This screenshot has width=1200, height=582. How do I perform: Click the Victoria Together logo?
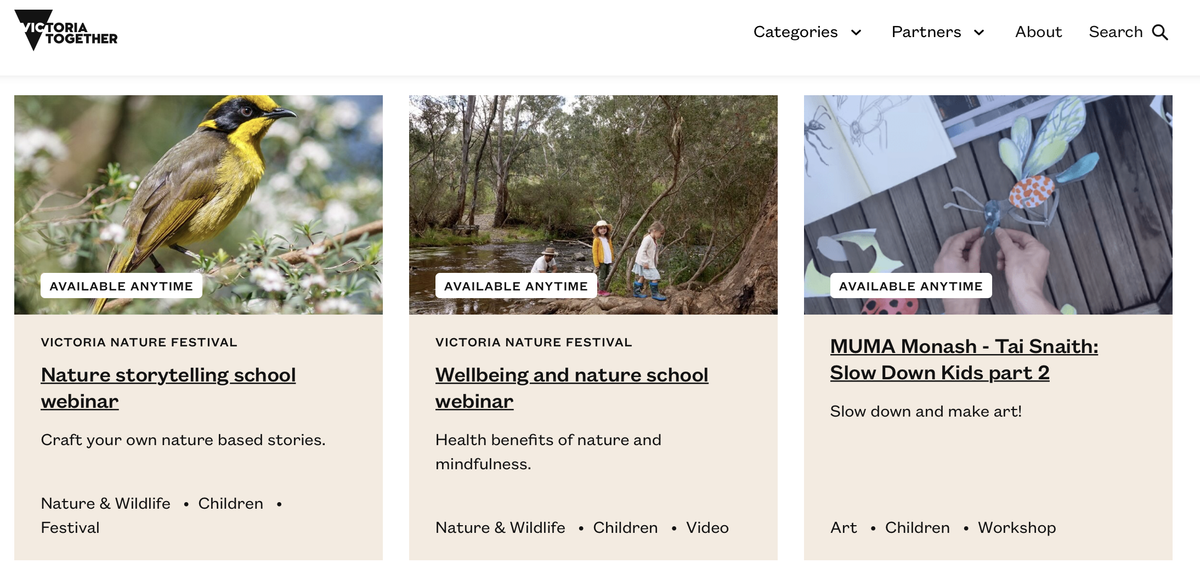(66, 31)
